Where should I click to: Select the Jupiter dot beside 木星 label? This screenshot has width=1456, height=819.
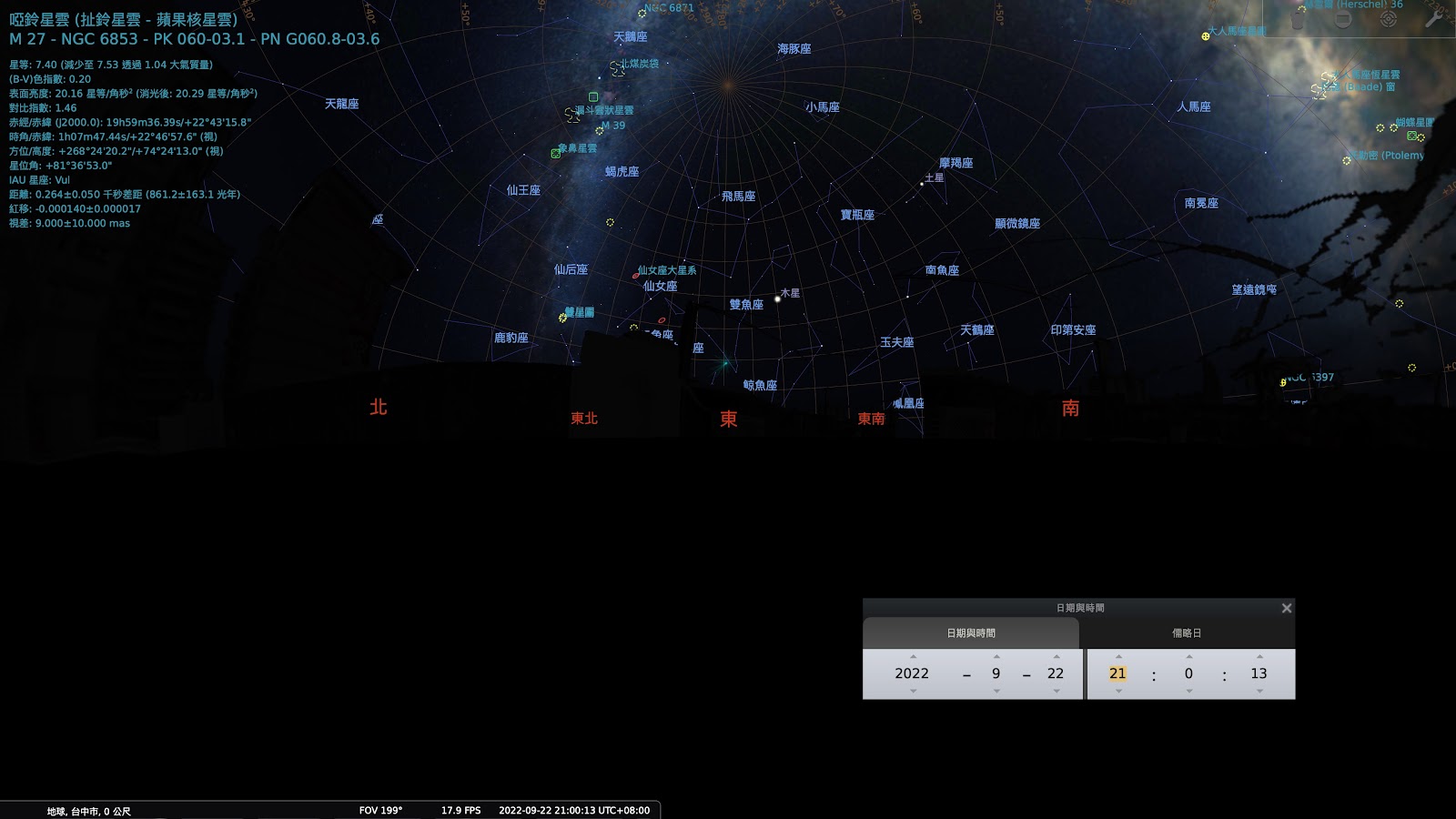777,298
